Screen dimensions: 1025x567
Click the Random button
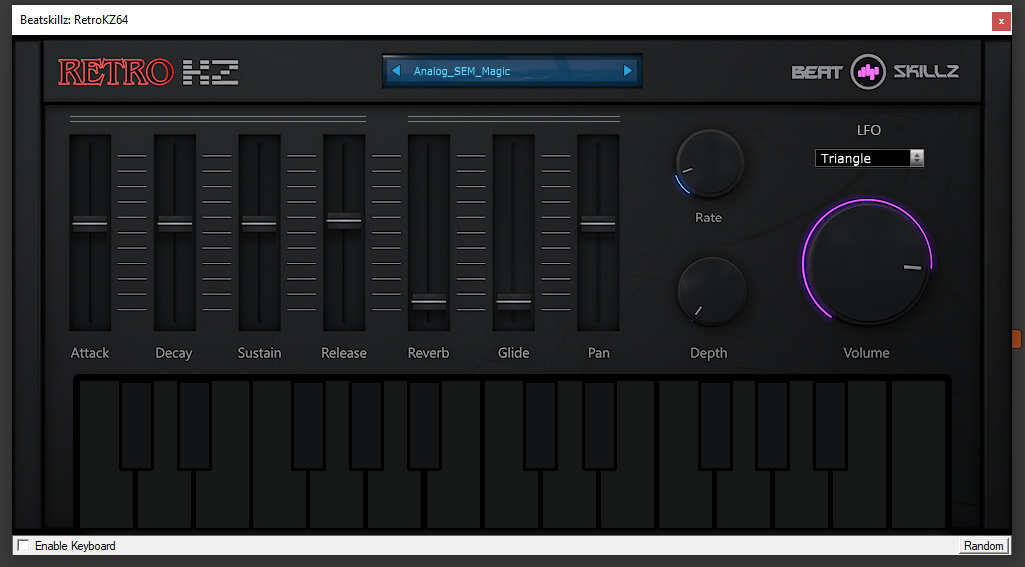(x=983, y=545)
